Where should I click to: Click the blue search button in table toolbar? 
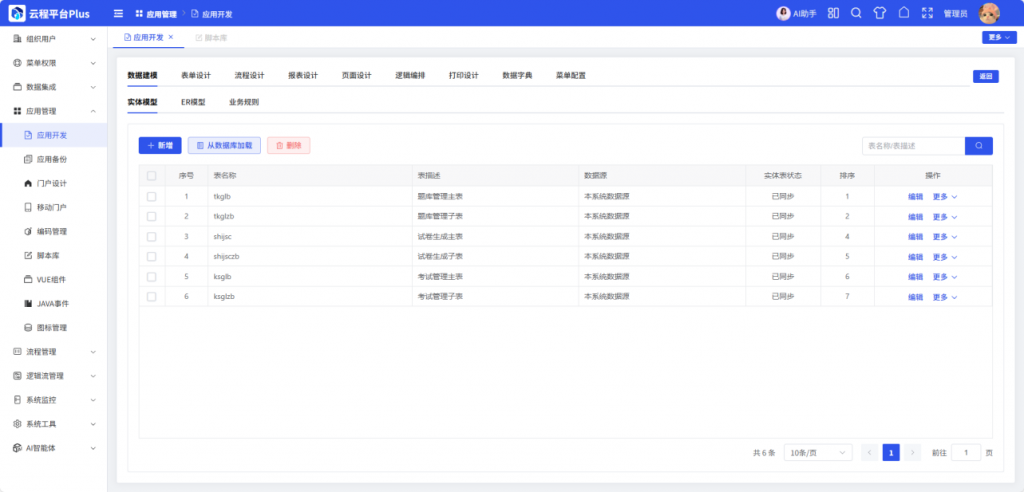pos(978,146)
